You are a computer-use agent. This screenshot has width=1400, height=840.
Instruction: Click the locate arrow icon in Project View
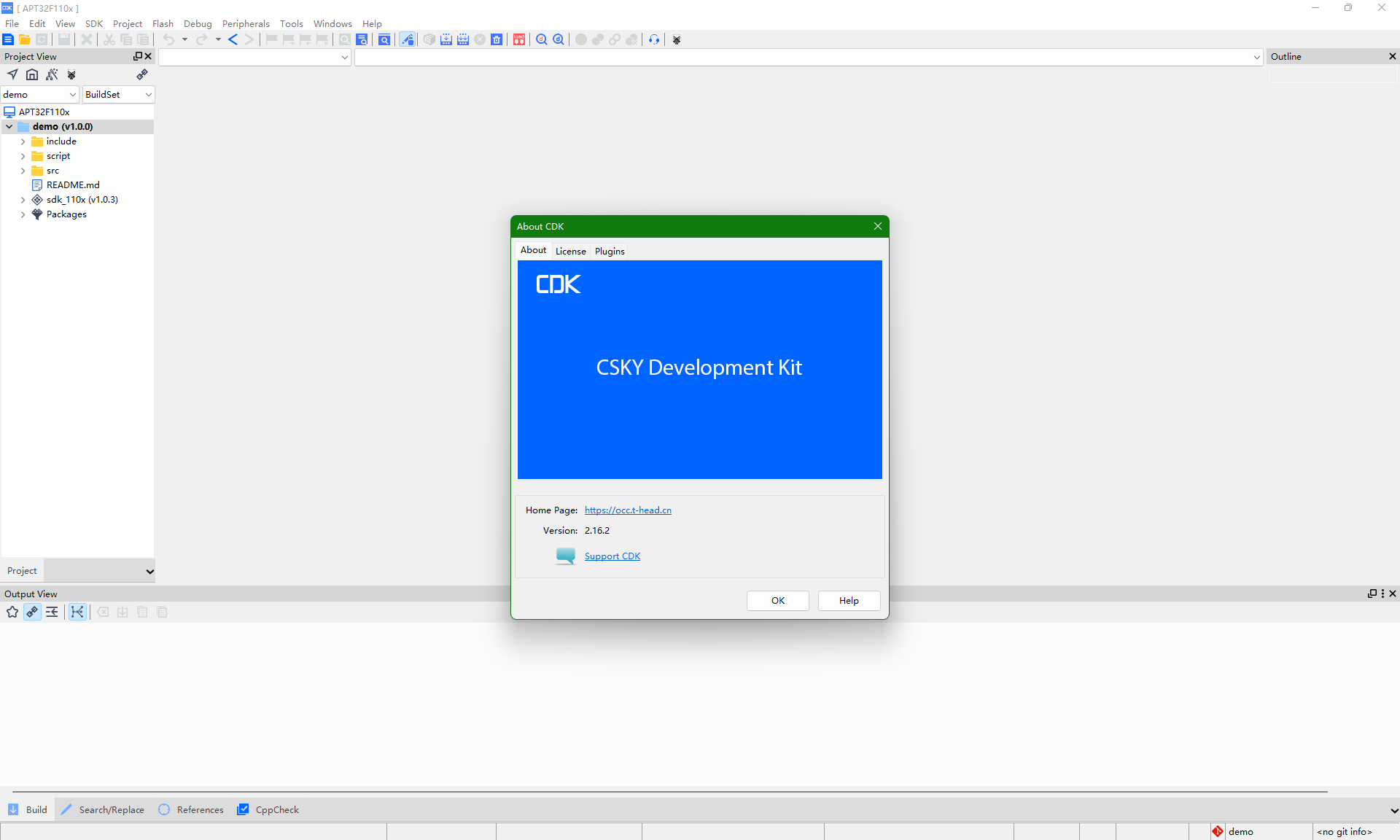(12, 74)
